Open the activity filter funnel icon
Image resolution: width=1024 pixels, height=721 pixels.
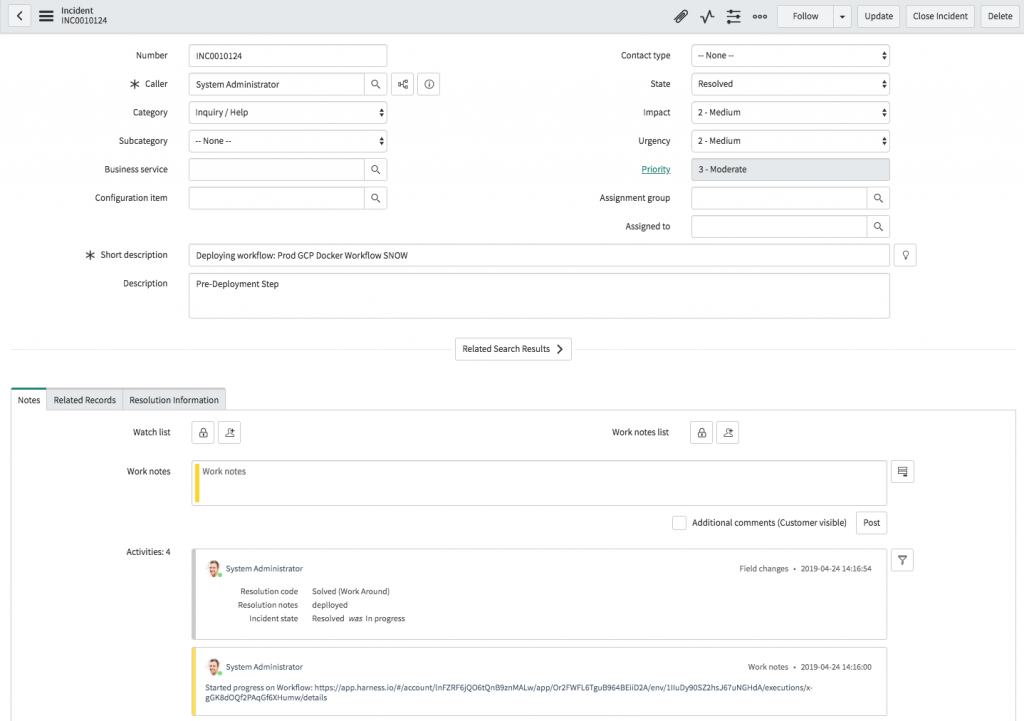[x=903, y=560]
